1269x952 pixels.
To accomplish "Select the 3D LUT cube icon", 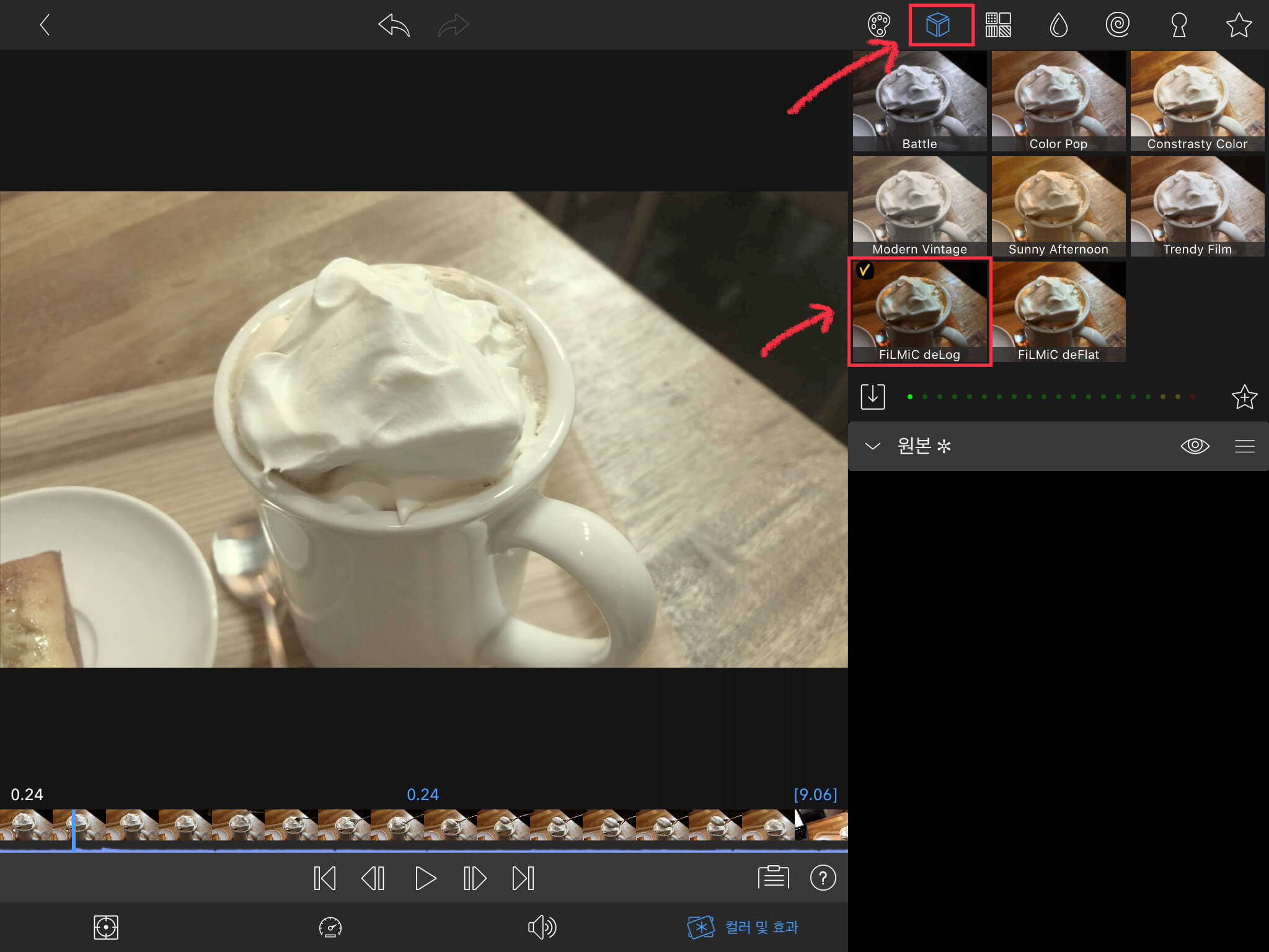I will [938, 25].
